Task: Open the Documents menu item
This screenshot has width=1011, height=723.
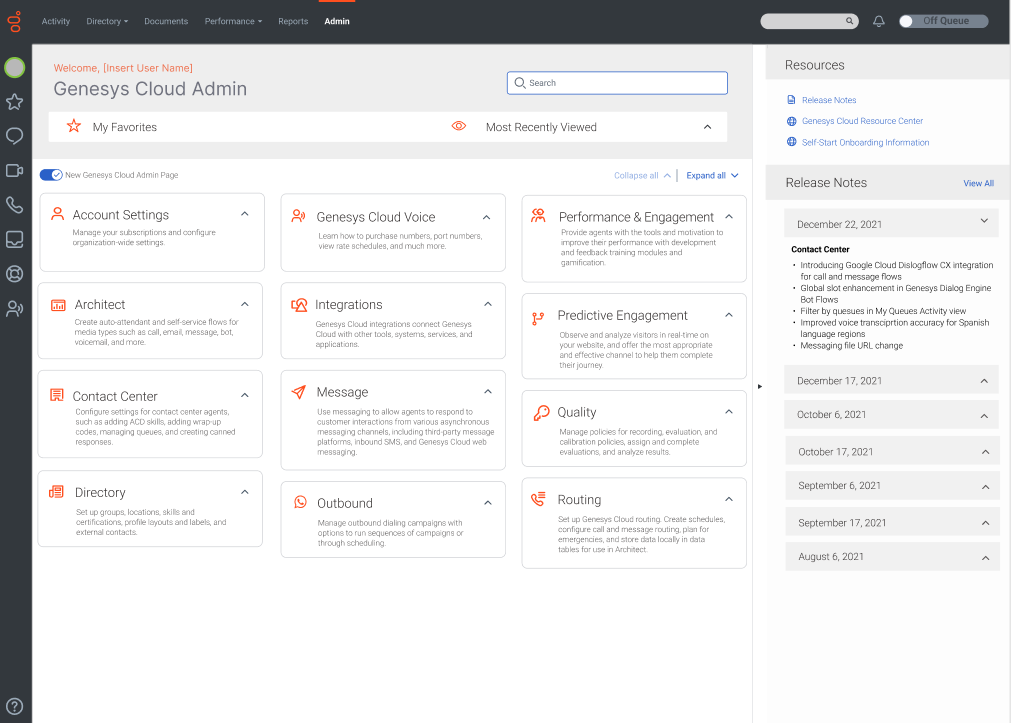Action: pyautogui.click(x=166, y=21)
